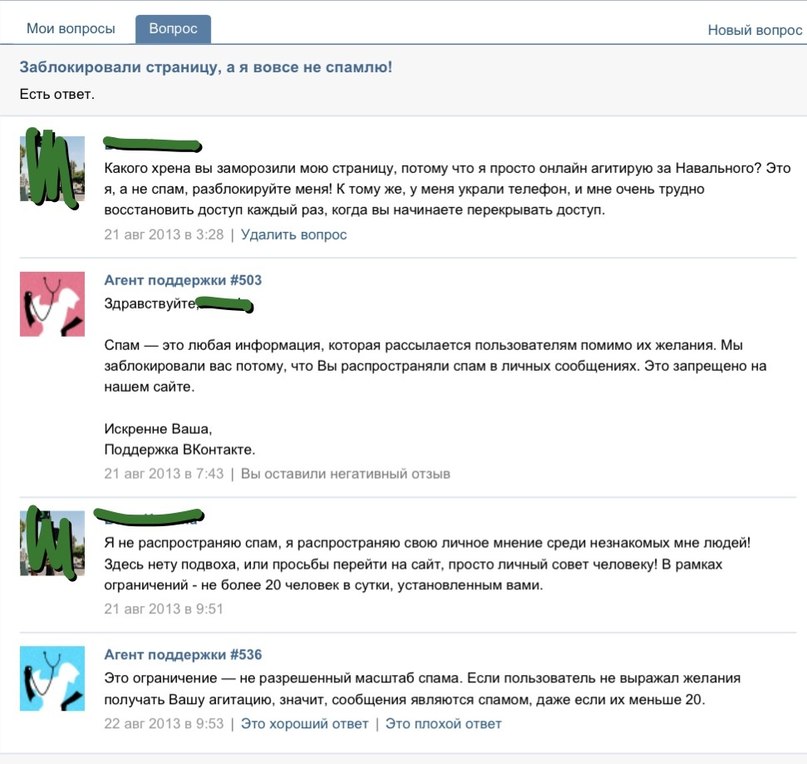Open Агент поддержки #536 profile name

(183, 655)
